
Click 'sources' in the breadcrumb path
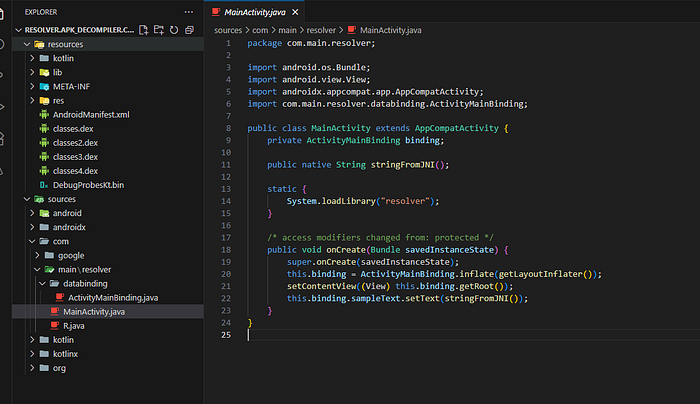228,30
